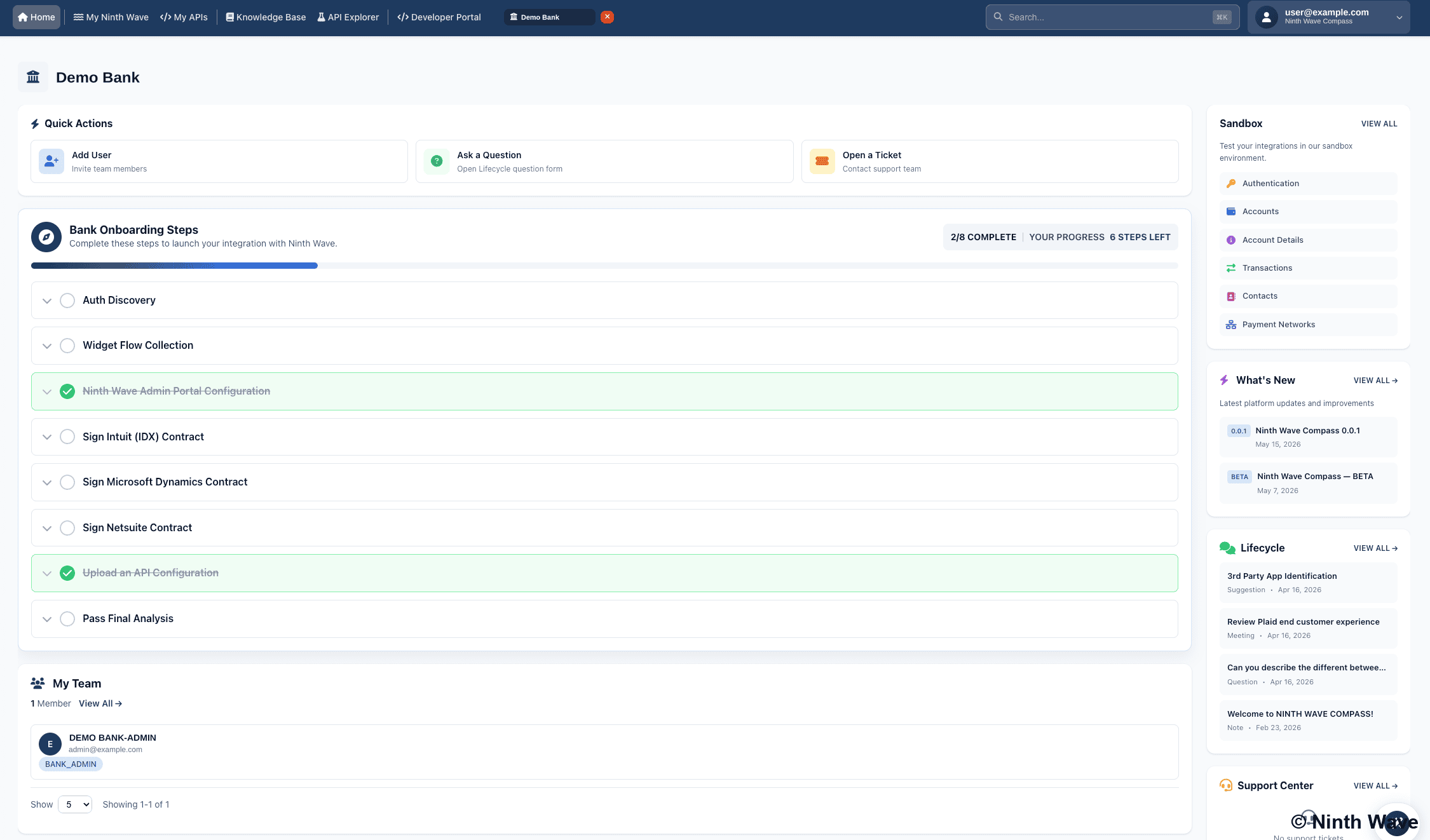The height and width of the screenshot is (840, 1430).
Task: Open My Ninth Wave menu
Action: pos(111,17)
